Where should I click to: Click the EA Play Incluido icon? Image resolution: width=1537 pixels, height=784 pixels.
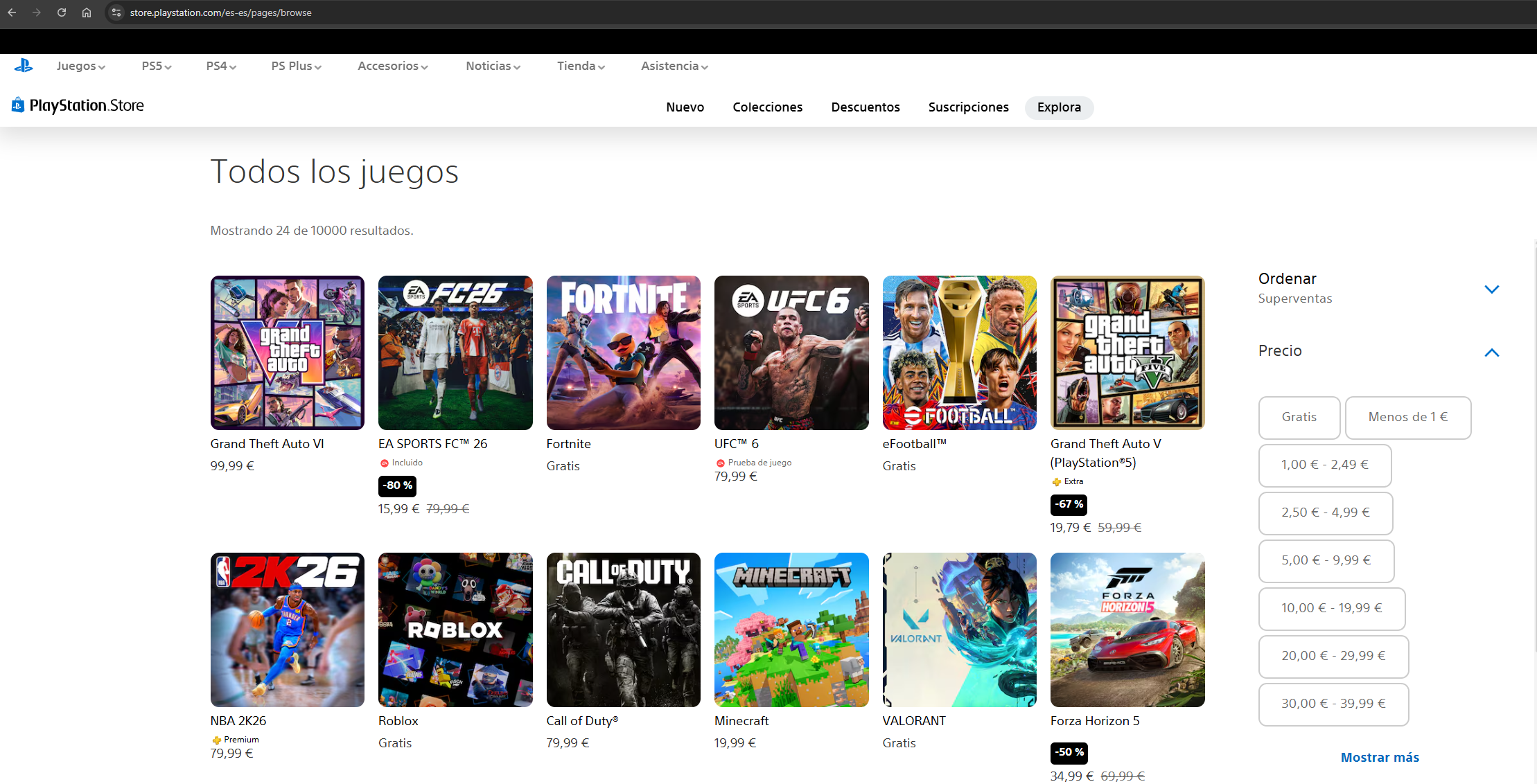[385, 463]
